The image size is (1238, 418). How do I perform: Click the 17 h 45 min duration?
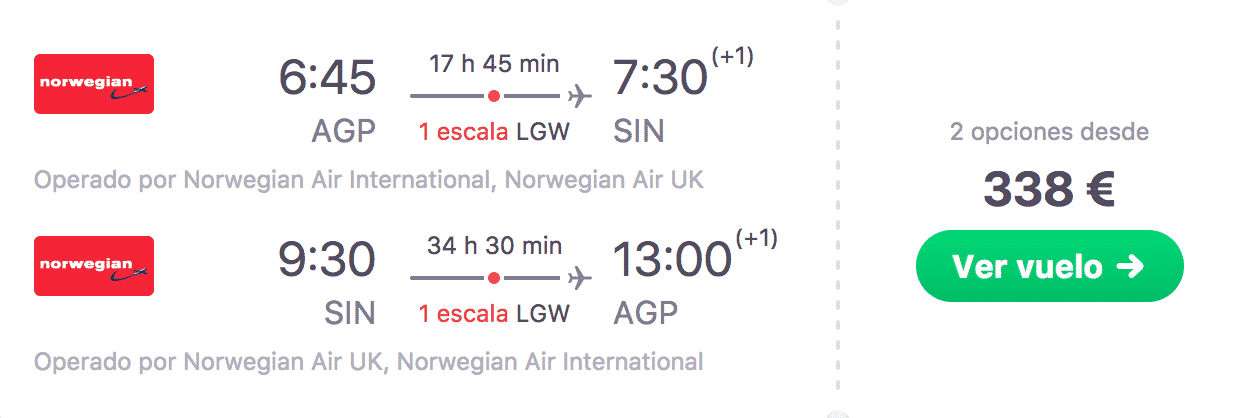(494, 64)
